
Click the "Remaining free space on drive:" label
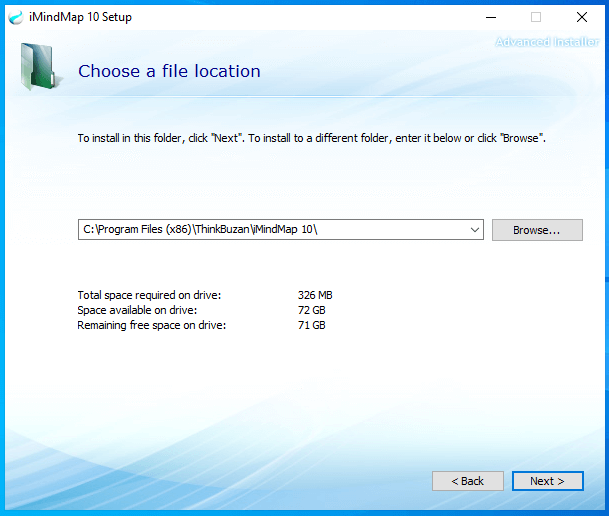point(151,325)
